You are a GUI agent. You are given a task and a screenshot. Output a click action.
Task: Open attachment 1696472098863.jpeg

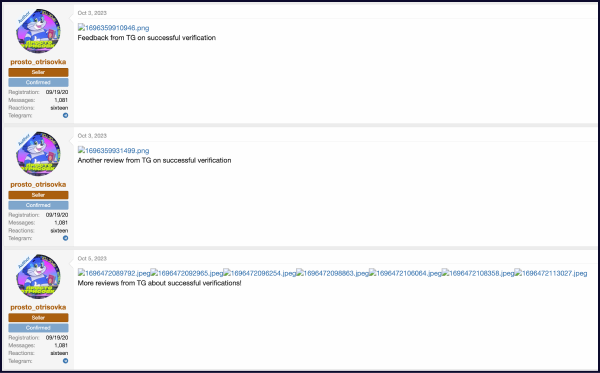[333, 273]
